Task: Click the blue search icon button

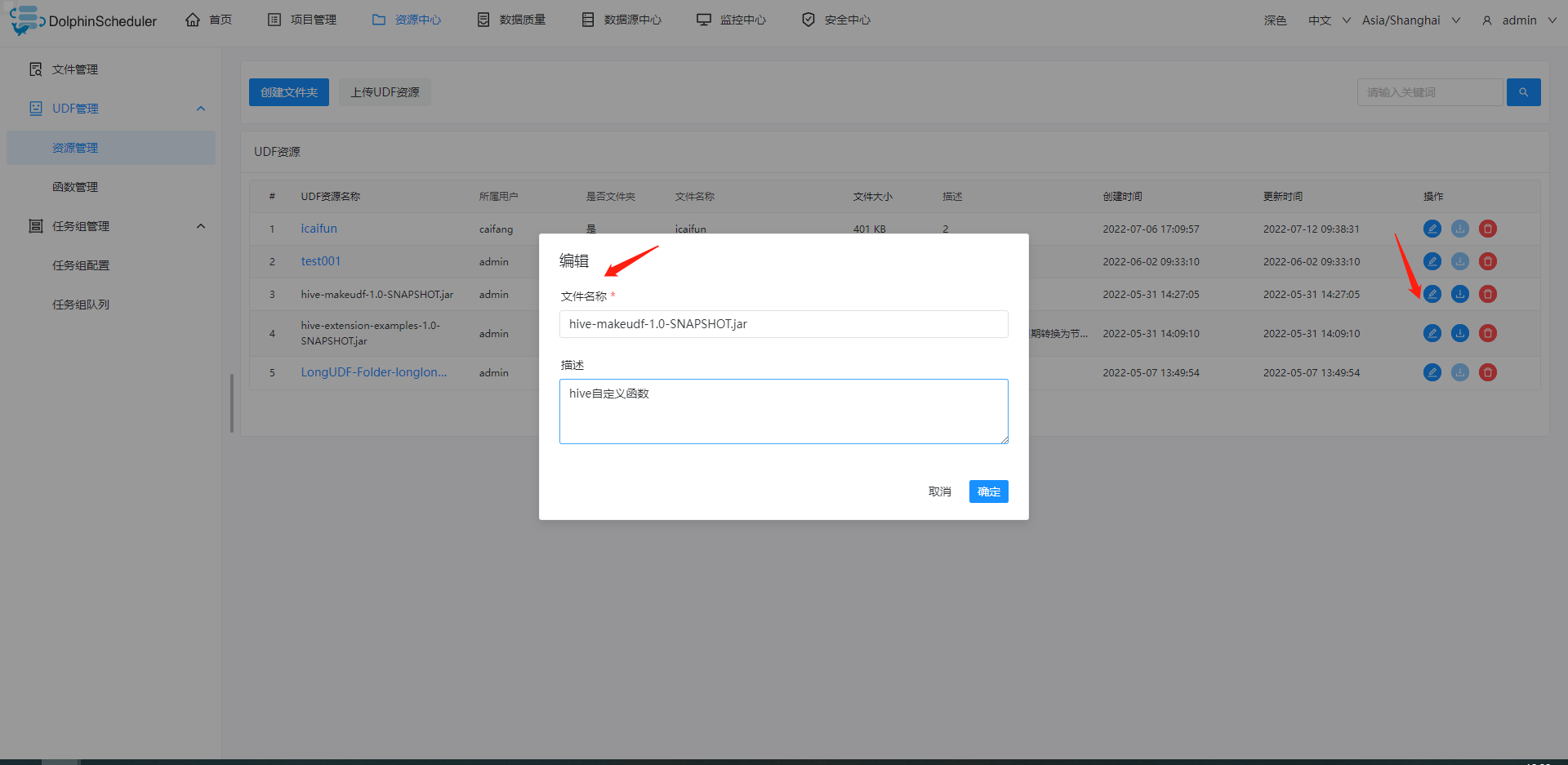Action: pyautogui.click(x=1524, y=92)
